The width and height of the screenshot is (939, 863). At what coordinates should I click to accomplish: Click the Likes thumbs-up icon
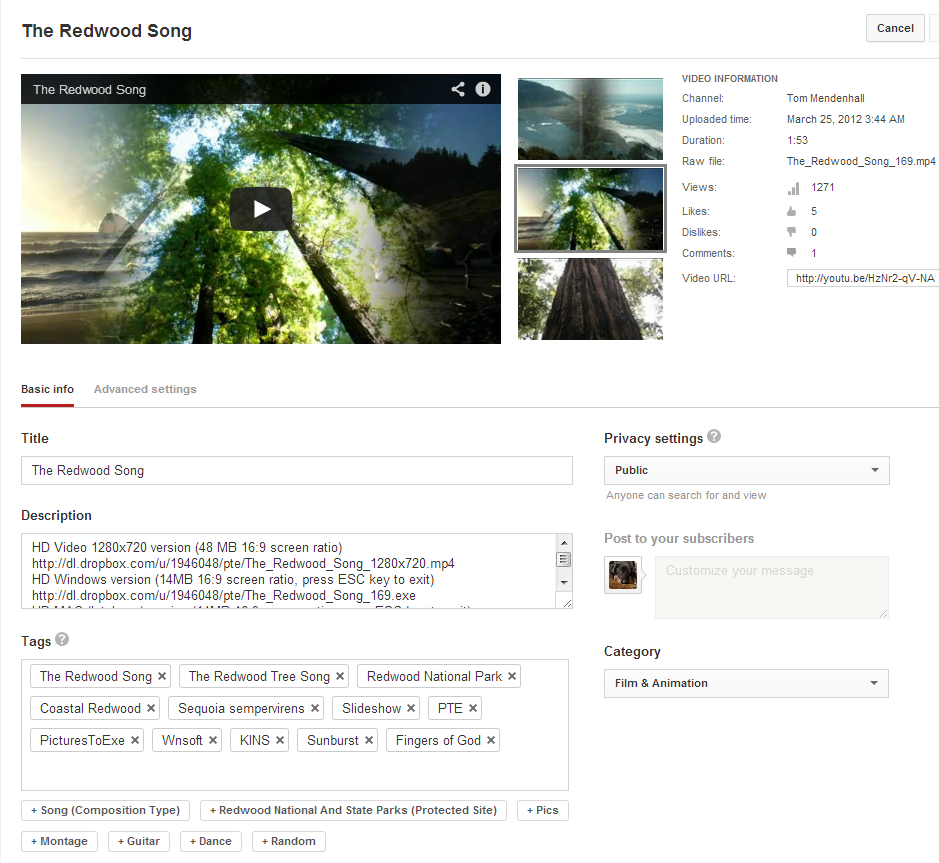point(792,211)
